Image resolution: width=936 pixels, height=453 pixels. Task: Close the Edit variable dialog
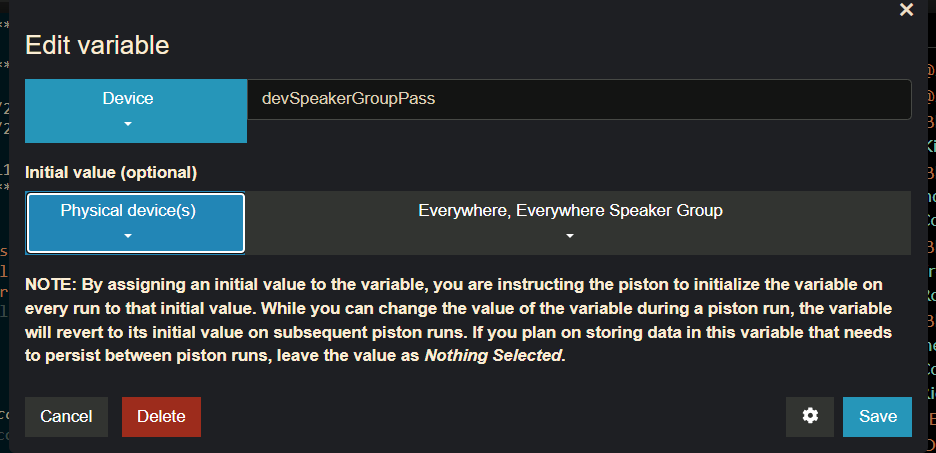(x=907, y=10)
